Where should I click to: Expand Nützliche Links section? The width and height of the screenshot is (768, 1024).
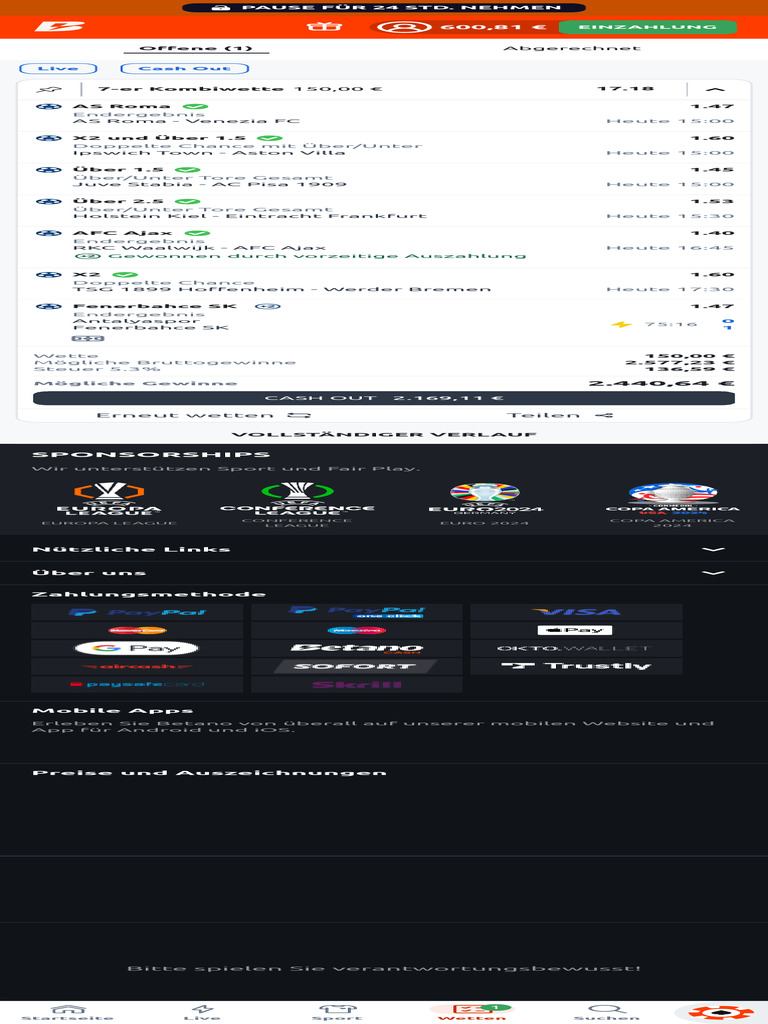[x=384, y=549]
